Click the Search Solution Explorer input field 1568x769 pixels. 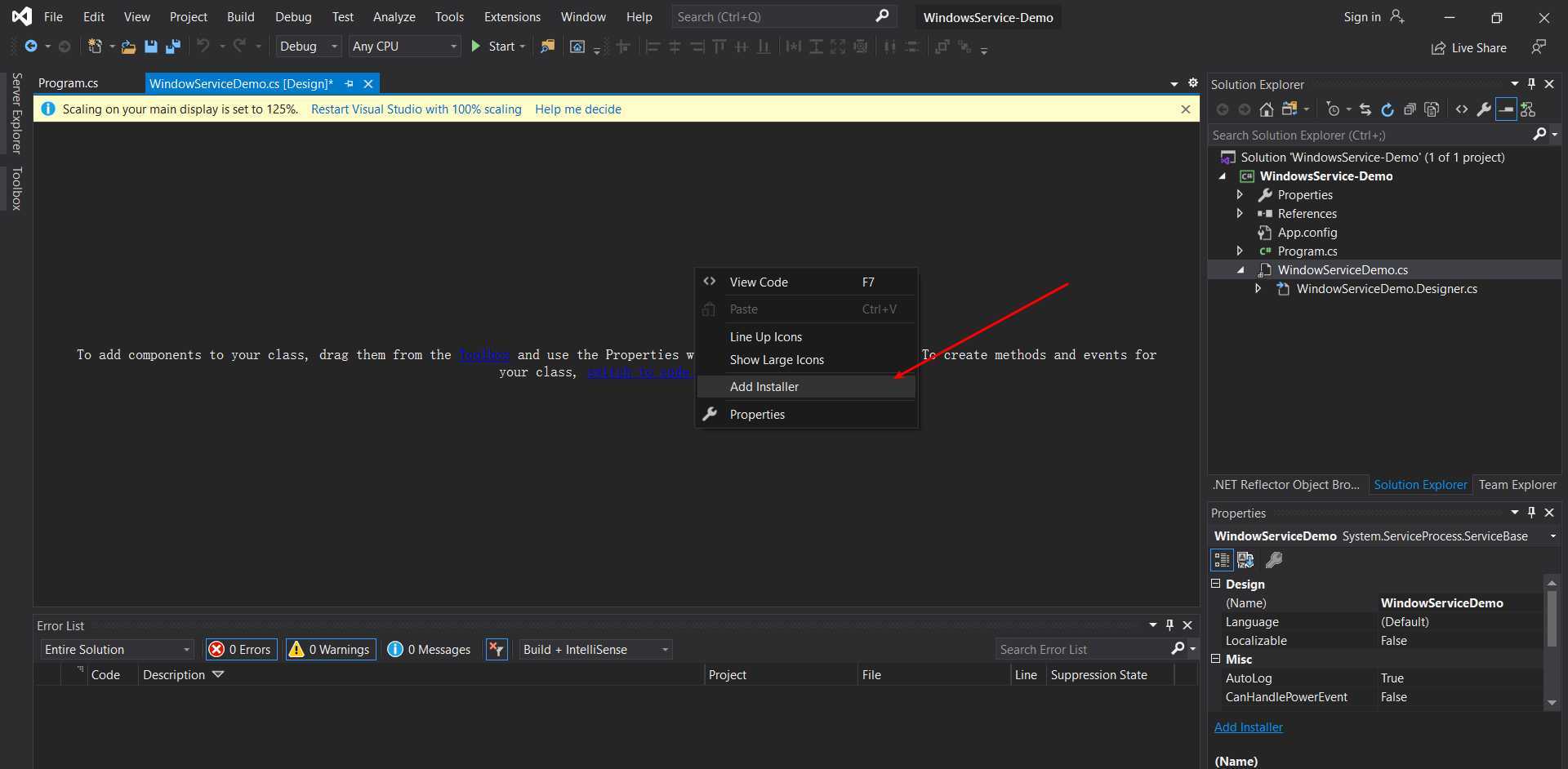coord(1371,136)
